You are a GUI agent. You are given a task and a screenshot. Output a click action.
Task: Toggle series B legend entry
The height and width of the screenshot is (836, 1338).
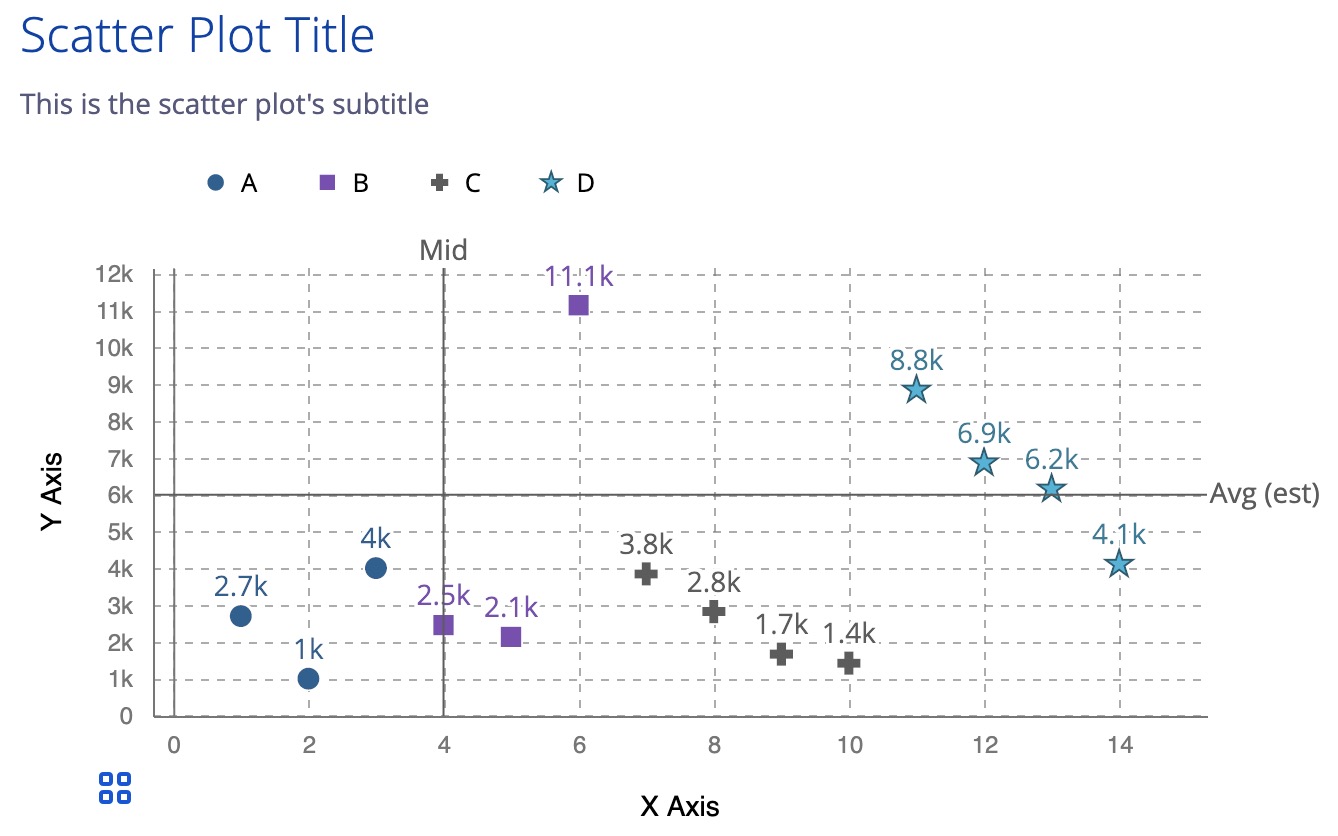coord(344,183)
